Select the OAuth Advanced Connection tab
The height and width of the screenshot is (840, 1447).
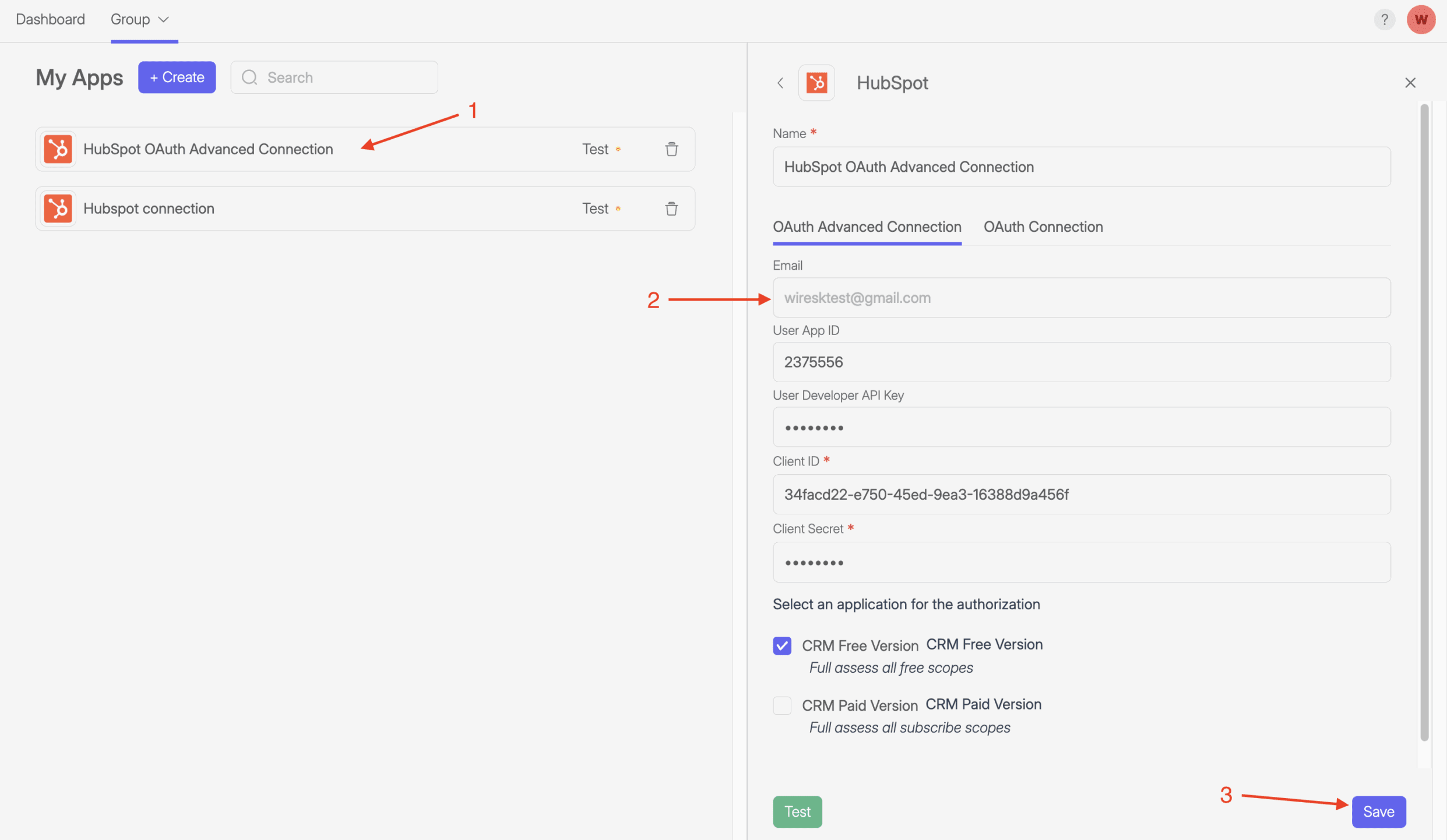click(867, 227)
